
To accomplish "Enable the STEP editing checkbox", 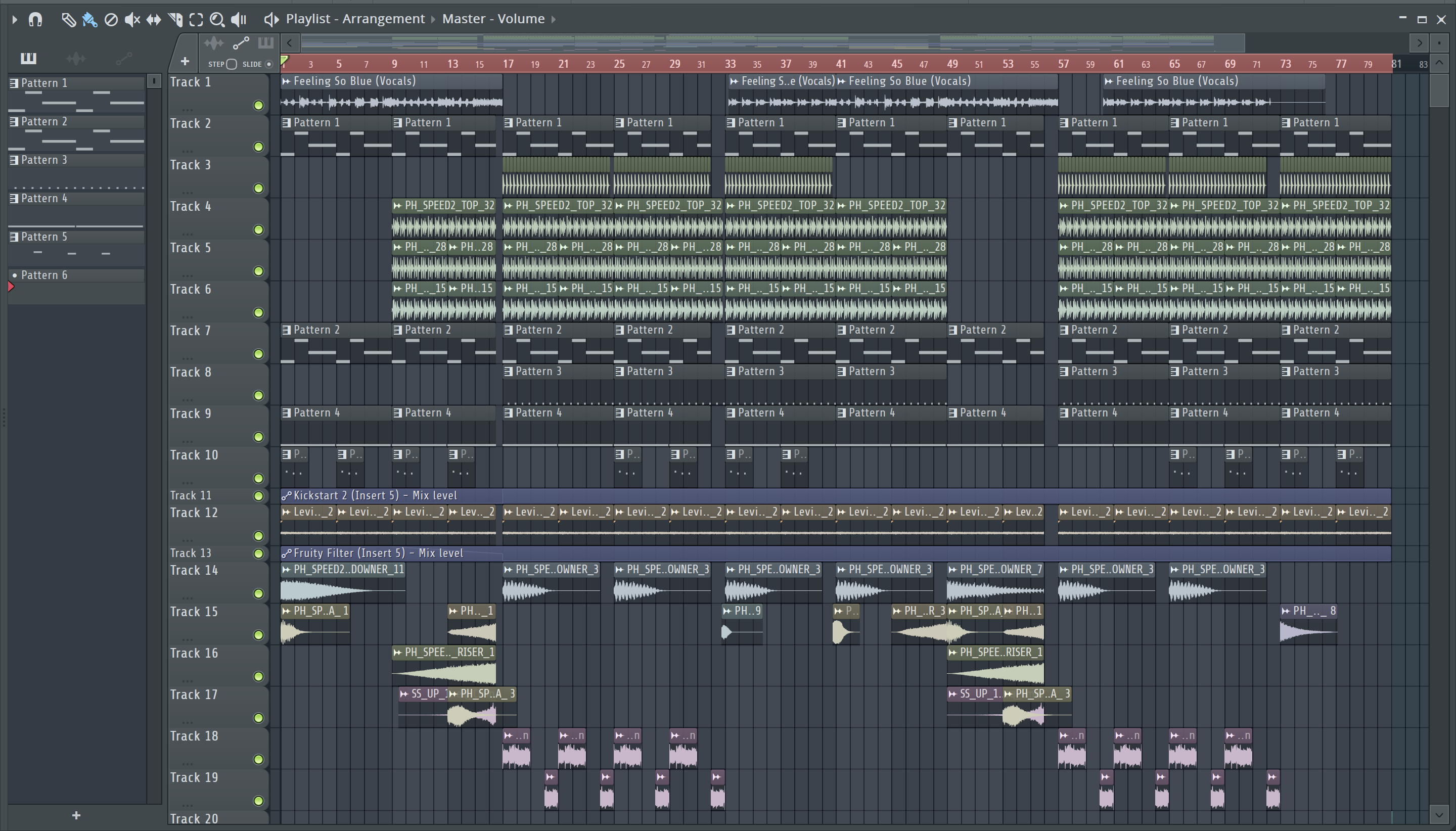I will click(231, 64).
